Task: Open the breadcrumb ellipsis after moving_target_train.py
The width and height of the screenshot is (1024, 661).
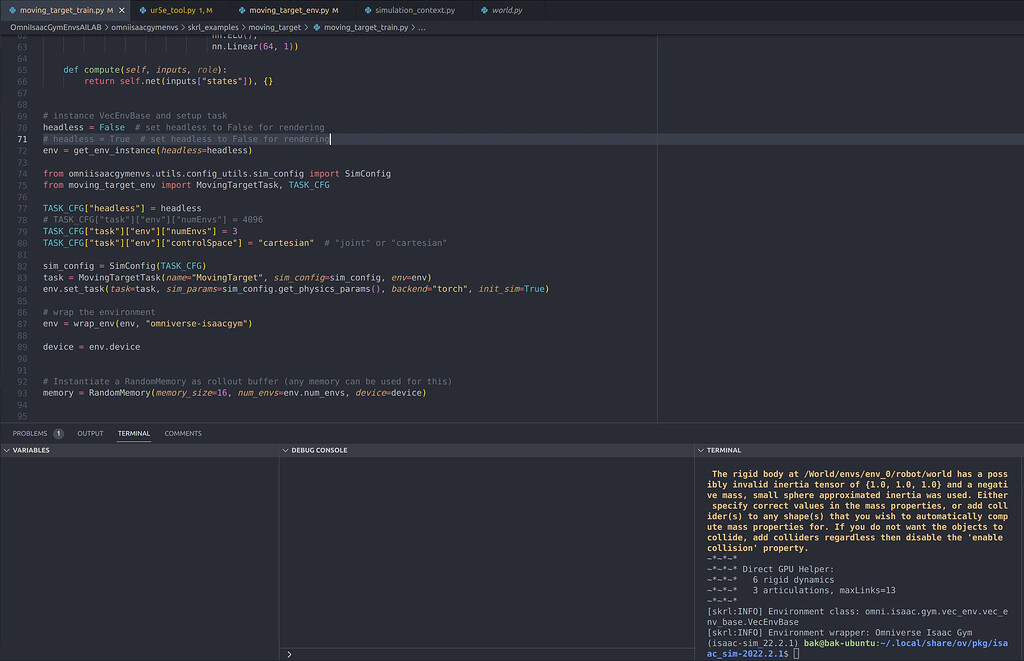Action: pos(421,30)
